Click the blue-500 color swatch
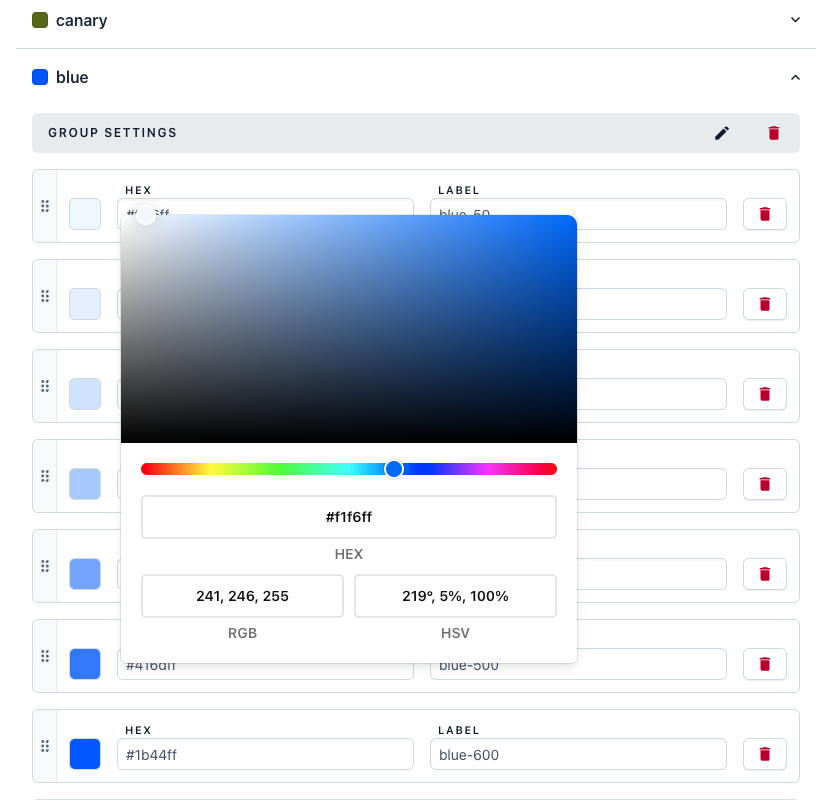This screenshot has height=800, width=823. 85,664
